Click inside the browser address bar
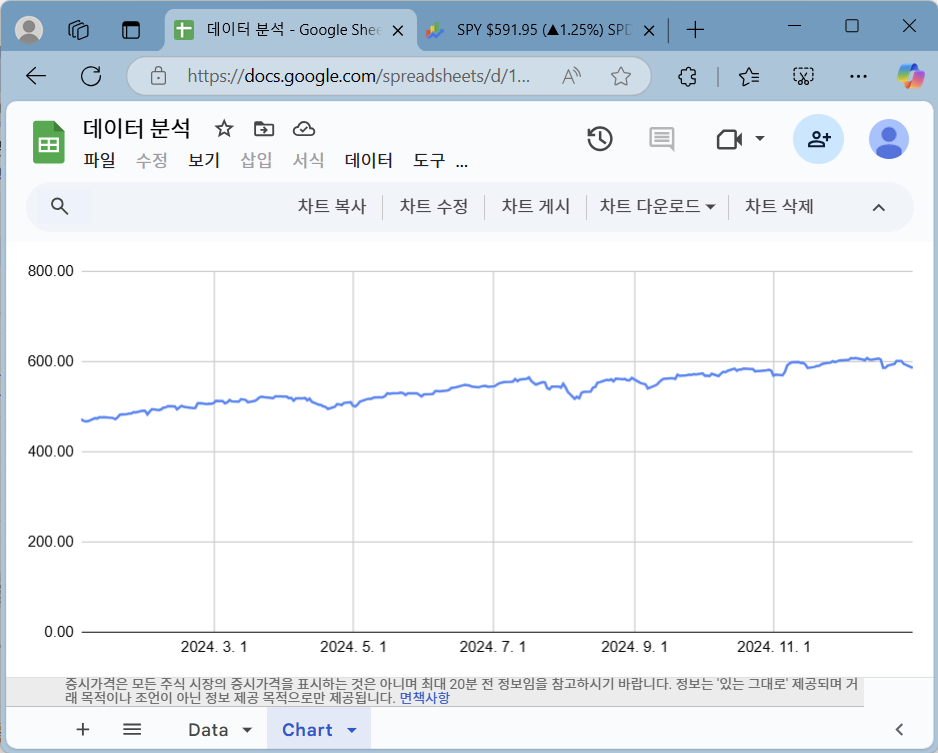The image size is (938, 753). coord(350,75)
